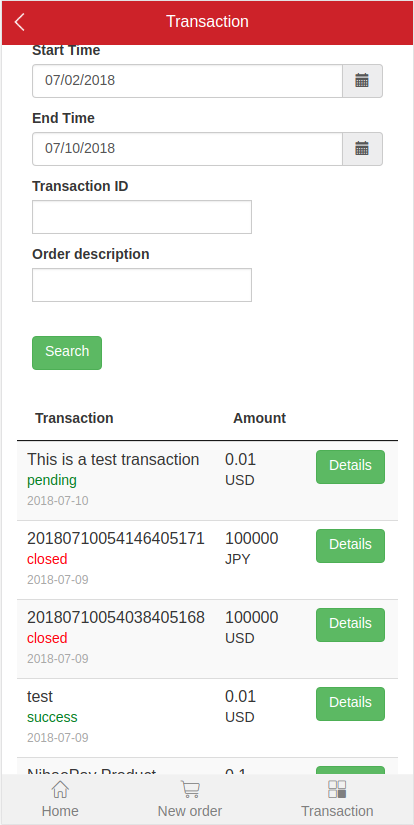Switch to the Home tab label
Screen dimensions: 414x825
60,811
